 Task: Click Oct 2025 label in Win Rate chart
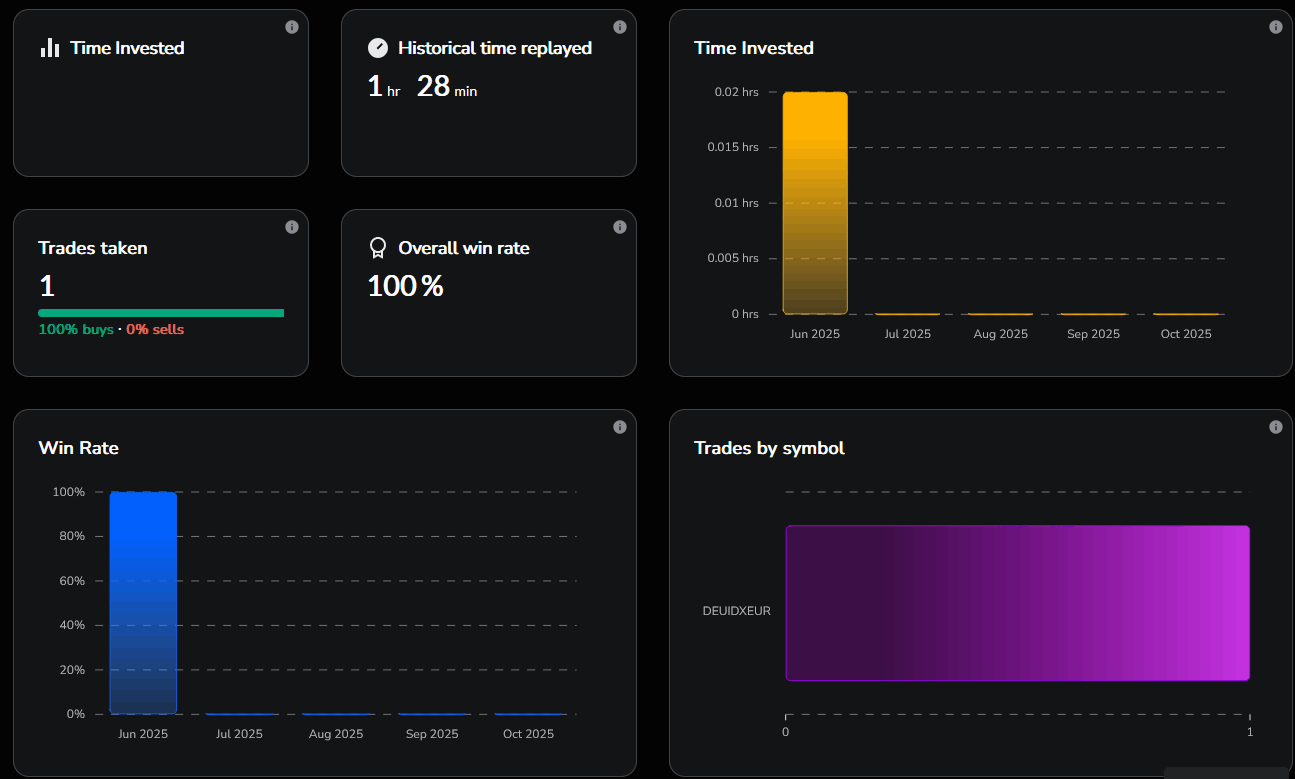pyautogui.click(x=528, y=734)
